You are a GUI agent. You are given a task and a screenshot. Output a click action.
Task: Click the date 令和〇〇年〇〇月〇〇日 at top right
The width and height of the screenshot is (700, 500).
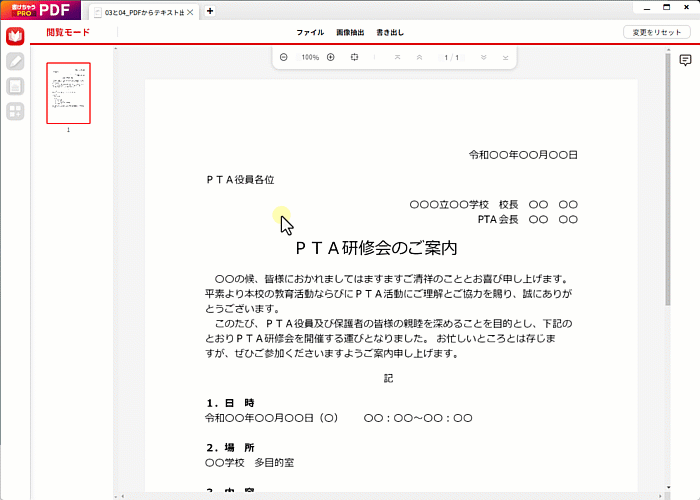click(523, 155)
